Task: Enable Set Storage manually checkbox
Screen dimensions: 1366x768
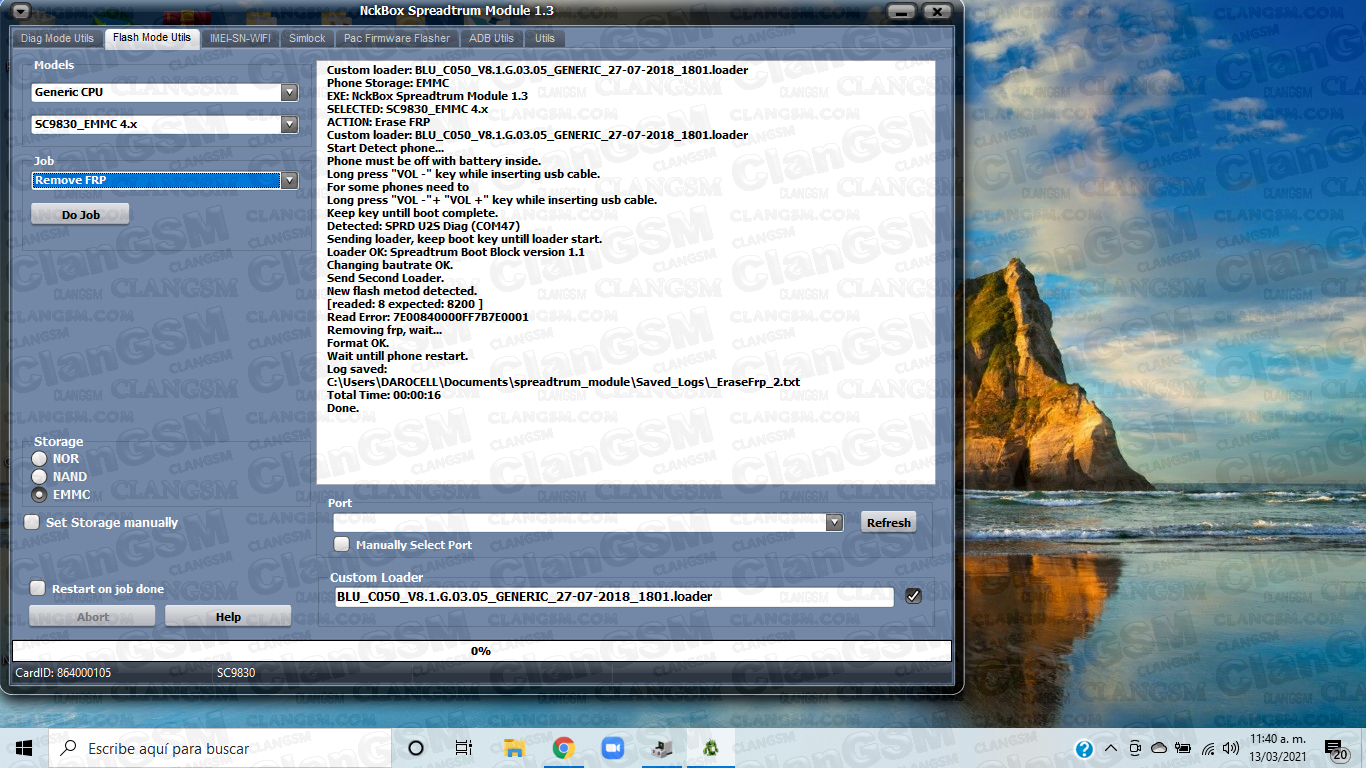Action: (32, 522)
